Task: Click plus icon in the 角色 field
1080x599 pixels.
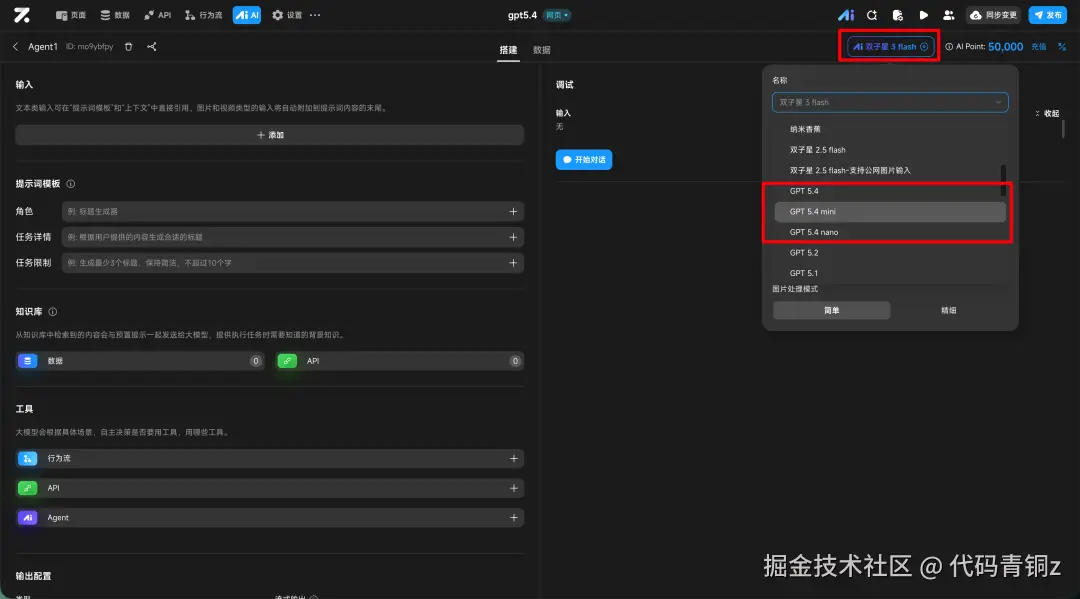Action: (x=513, y=211)
